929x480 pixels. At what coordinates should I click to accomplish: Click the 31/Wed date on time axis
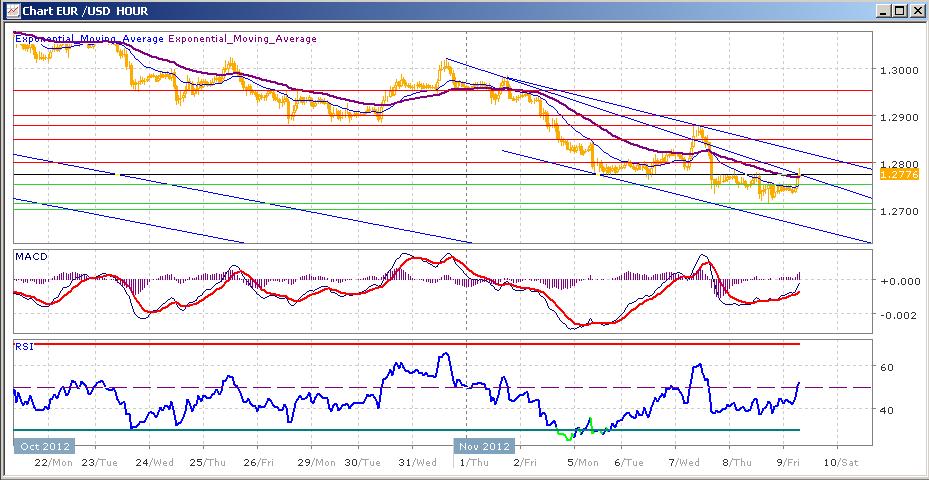tap(417, 463)
